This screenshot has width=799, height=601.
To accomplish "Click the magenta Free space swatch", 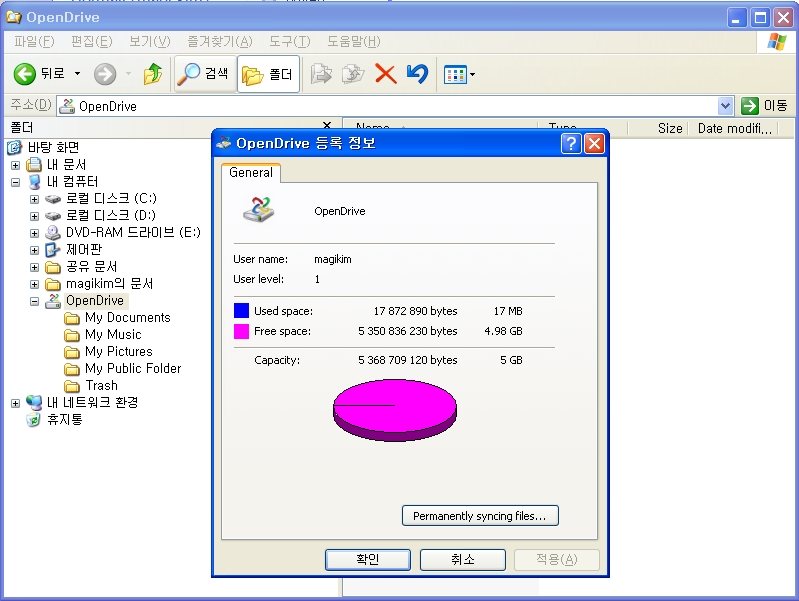I will tap(241, 331).
